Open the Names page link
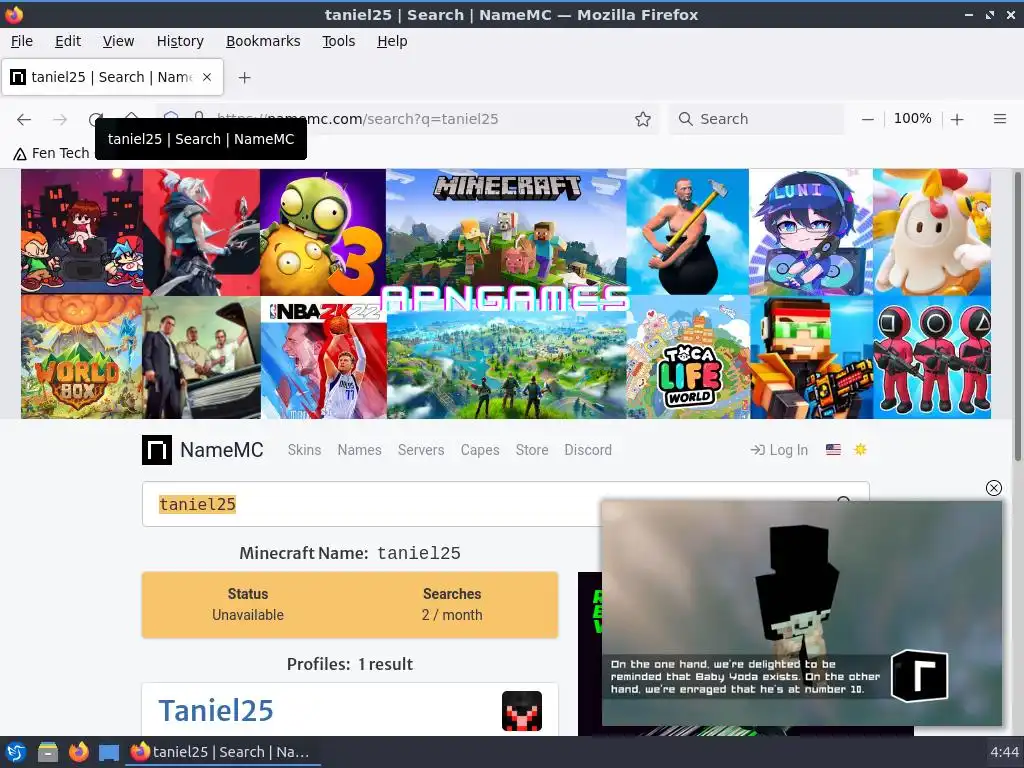Screen dimensions: 1024x768 point(359,450)
